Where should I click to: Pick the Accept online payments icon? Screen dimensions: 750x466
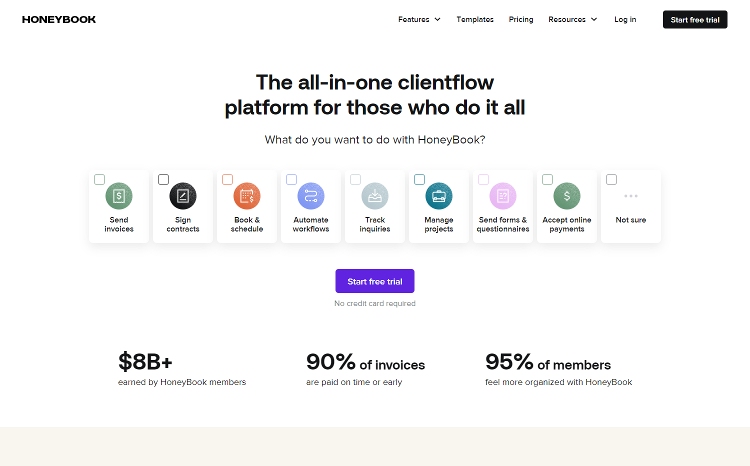tap(567, 196)
